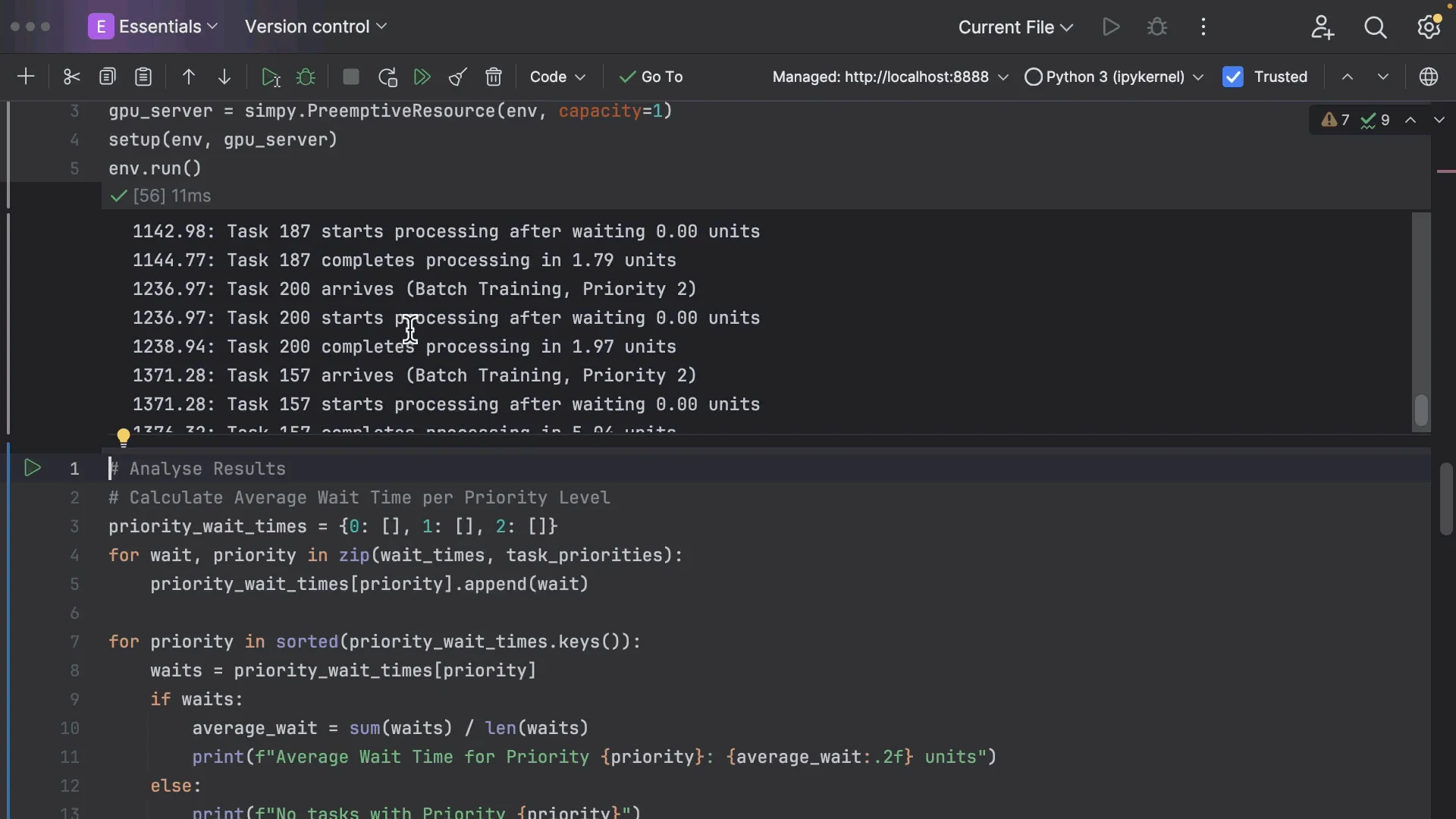This screenshot has height=819, width=1456.
Task: Select previous cell up chevron in toolbar
Action: 1348,77
